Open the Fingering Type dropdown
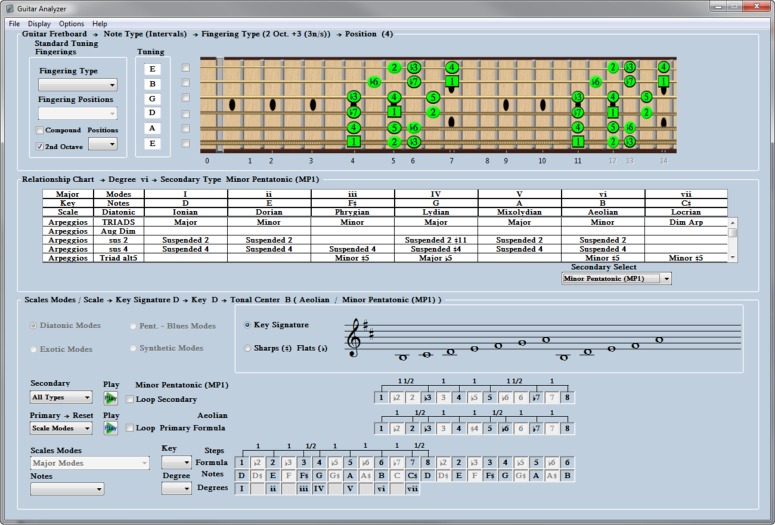The width and height of the screenshot is (775, 525). pos(78,85)
